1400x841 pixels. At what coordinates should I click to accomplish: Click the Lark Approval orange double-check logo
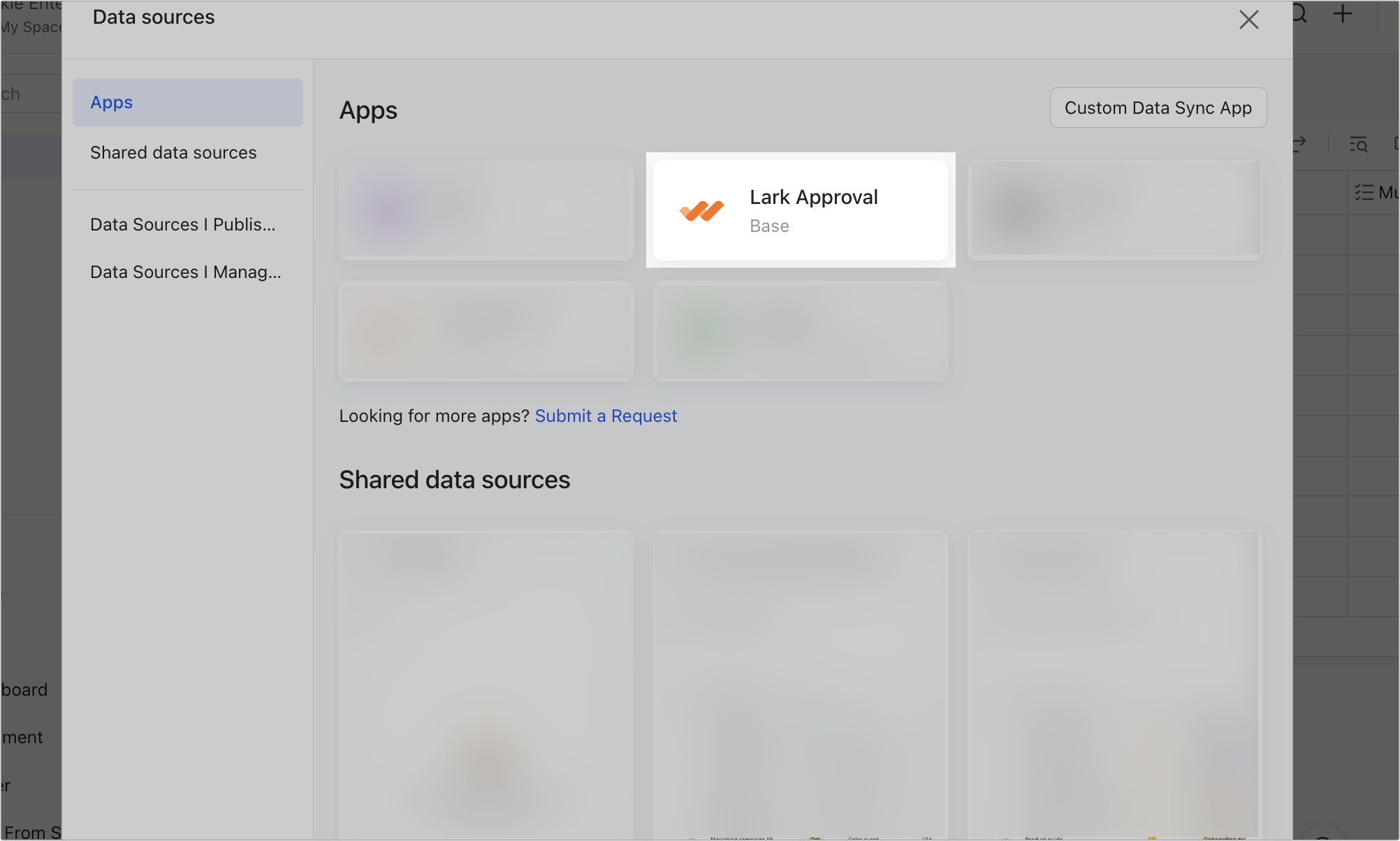[x=701, y=210]
